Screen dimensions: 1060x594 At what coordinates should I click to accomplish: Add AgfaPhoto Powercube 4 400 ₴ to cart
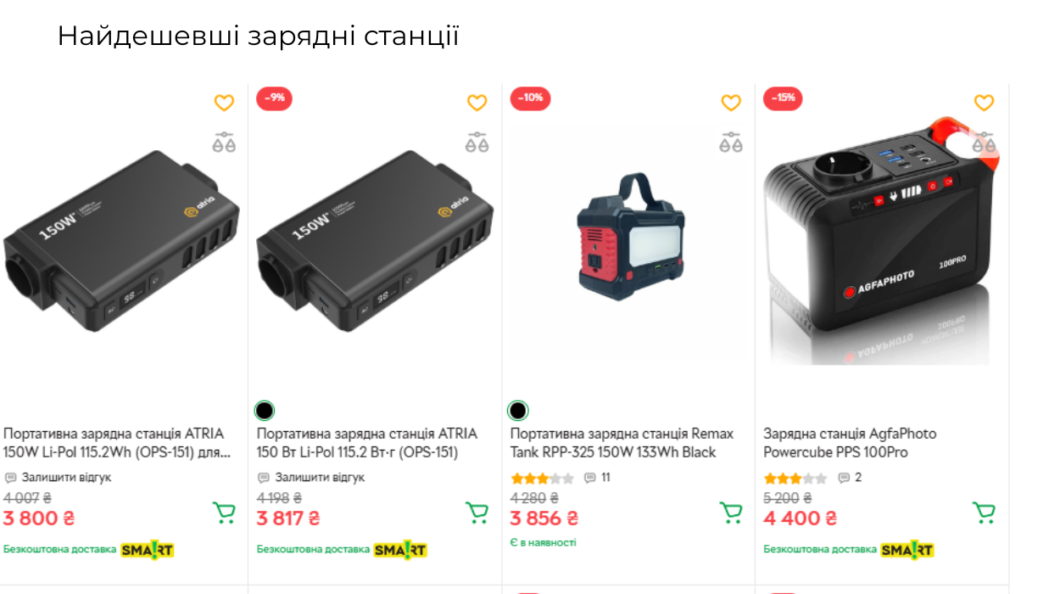pyautogui.click(x=984, y=512)
